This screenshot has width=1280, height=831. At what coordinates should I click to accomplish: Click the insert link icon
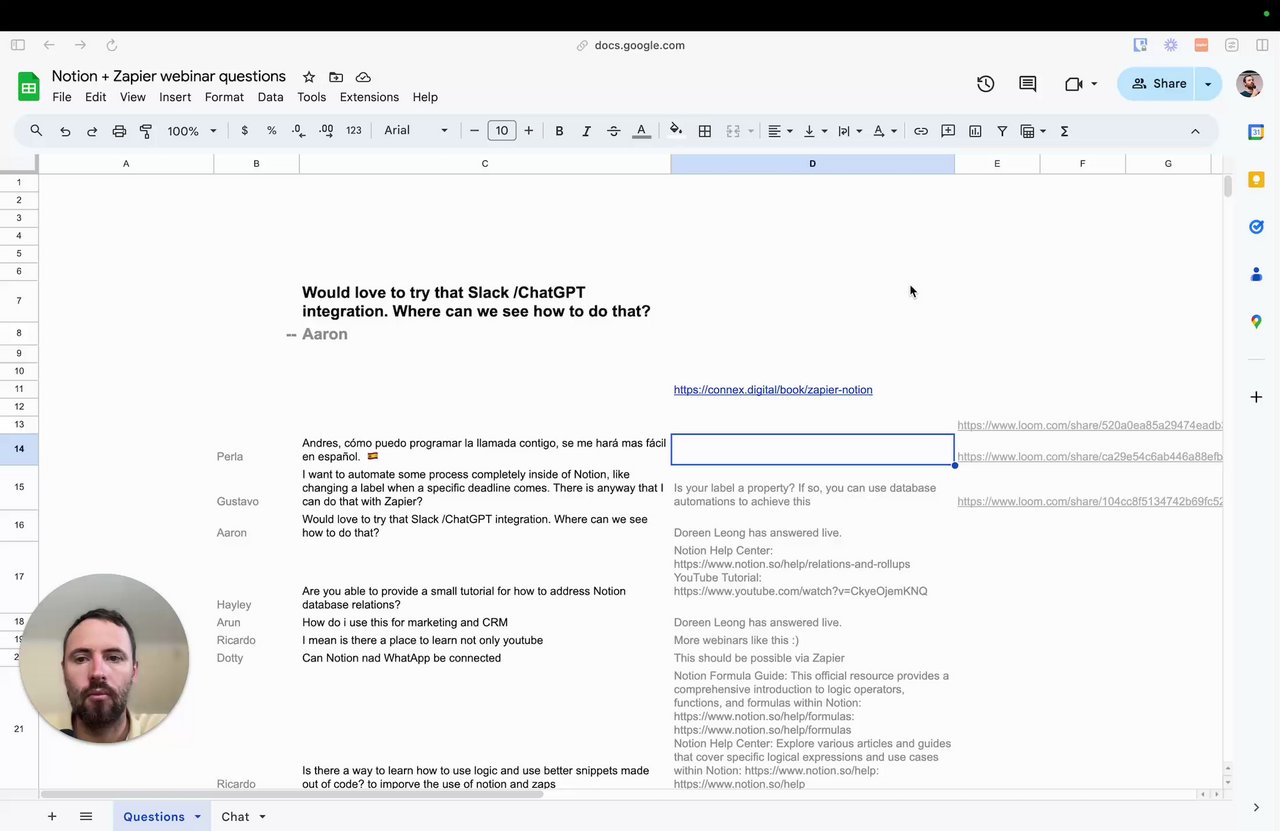point(921,131)
